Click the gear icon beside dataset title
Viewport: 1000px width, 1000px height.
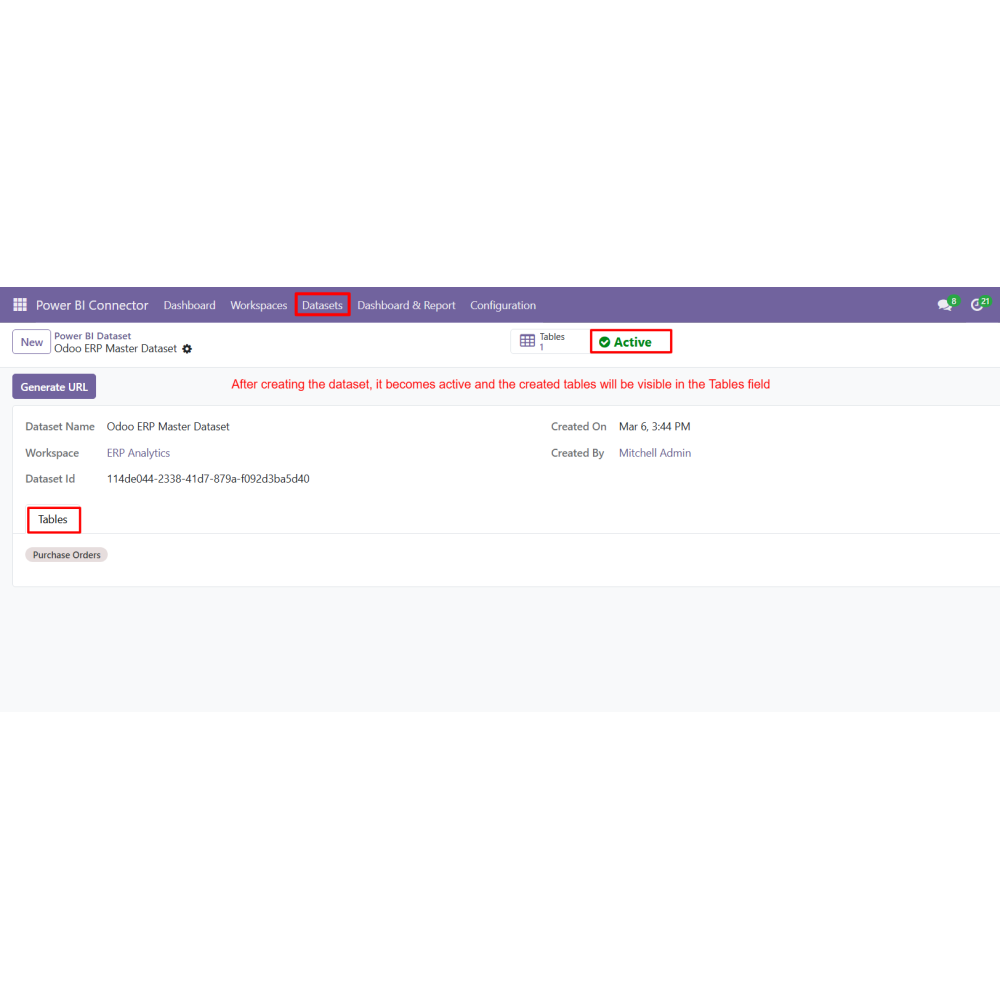187,349
